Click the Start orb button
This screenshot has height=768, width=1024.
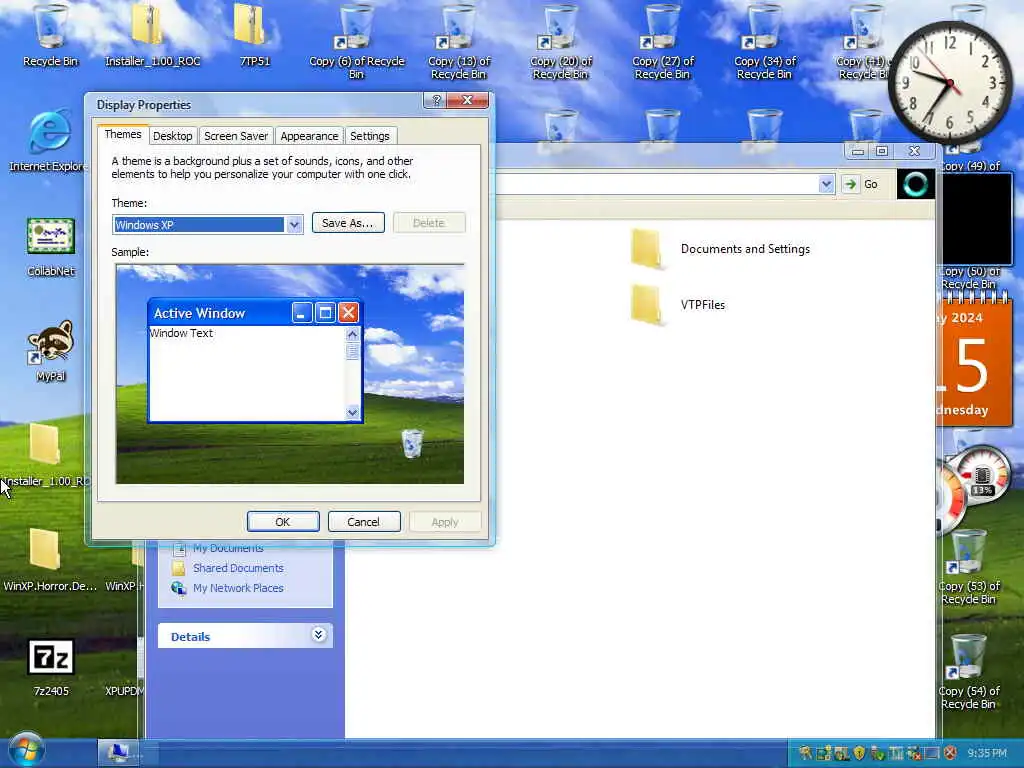click(26, 749)
